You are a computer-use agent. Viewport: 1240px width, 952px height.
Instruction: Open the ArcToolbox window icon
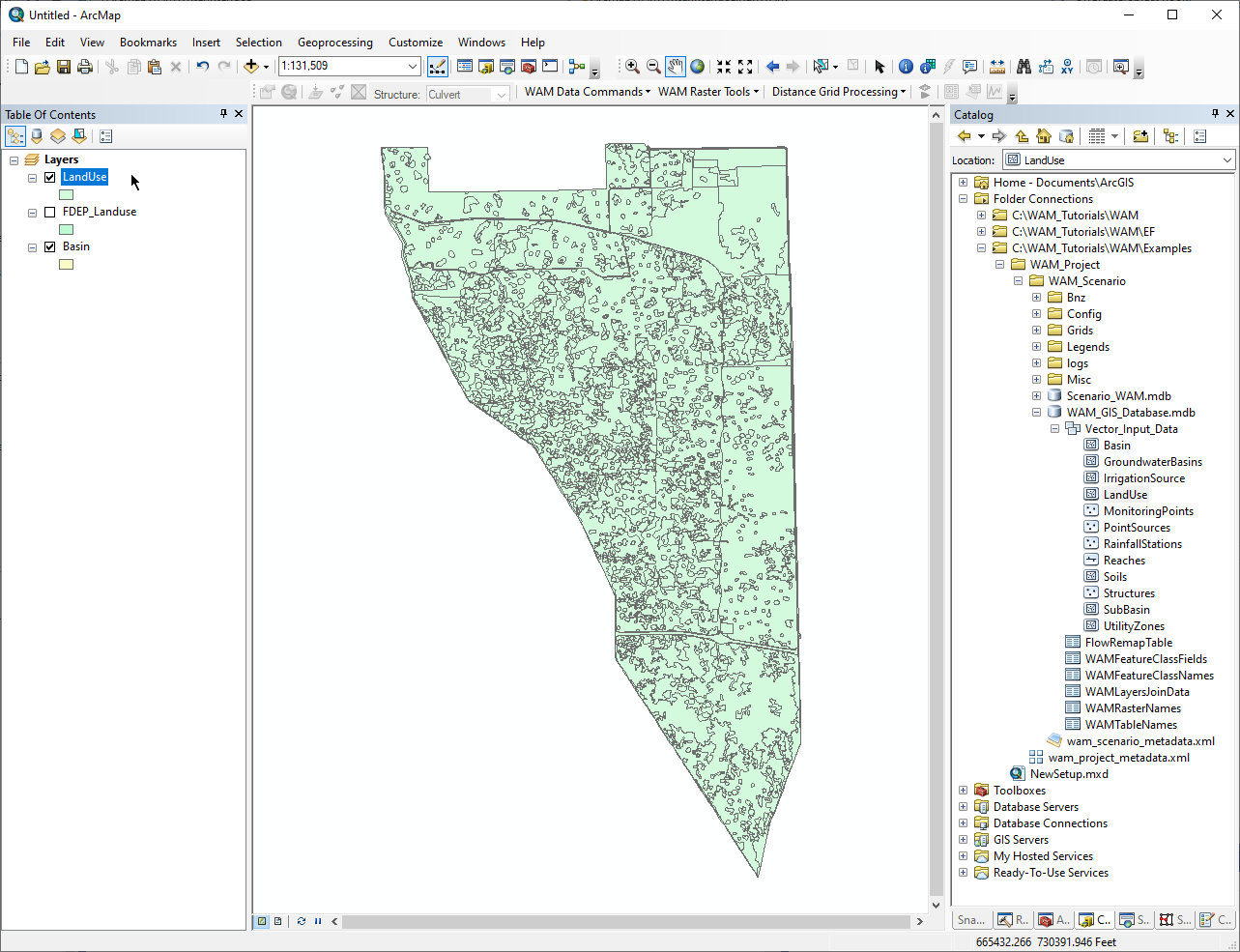529,67
